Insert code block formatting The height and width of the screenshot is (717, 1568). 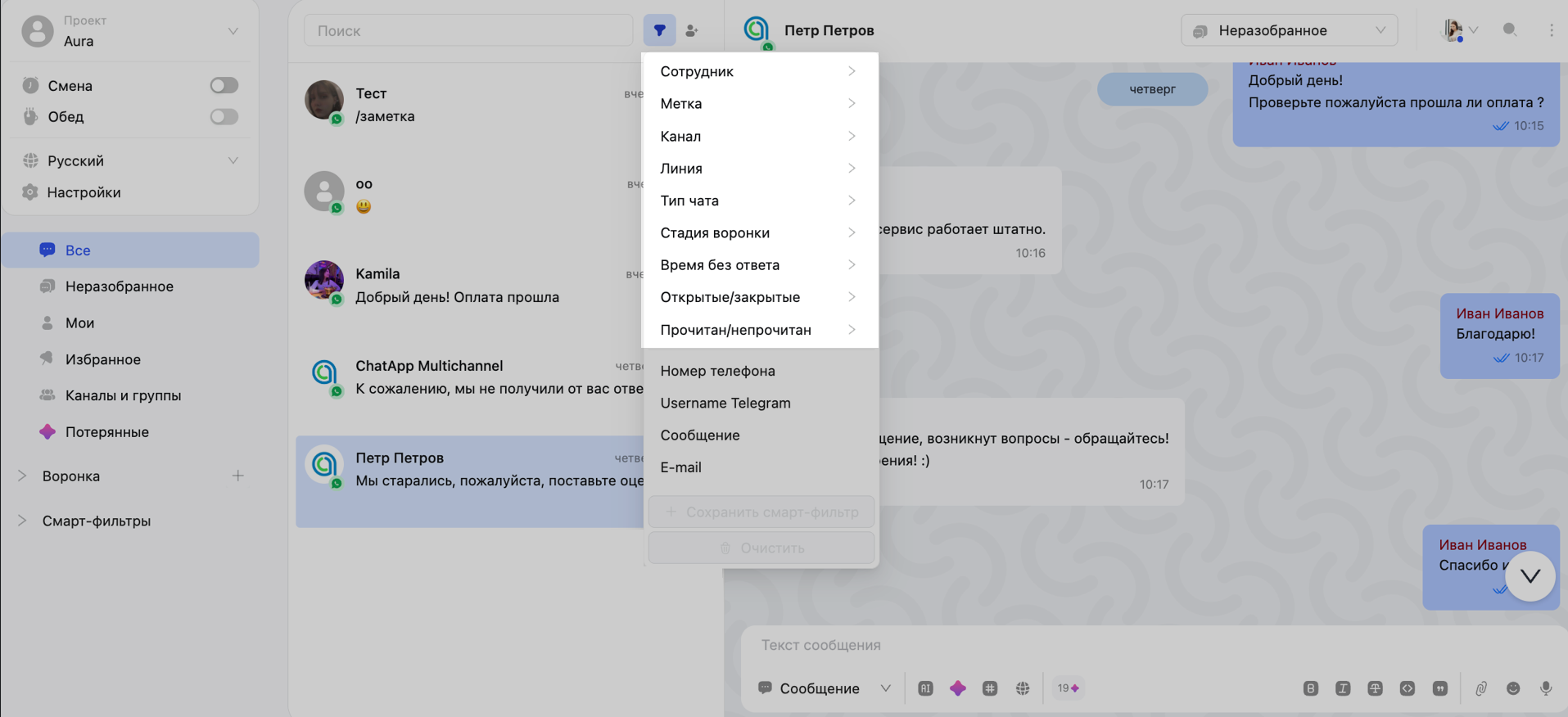click(1407, 688)
